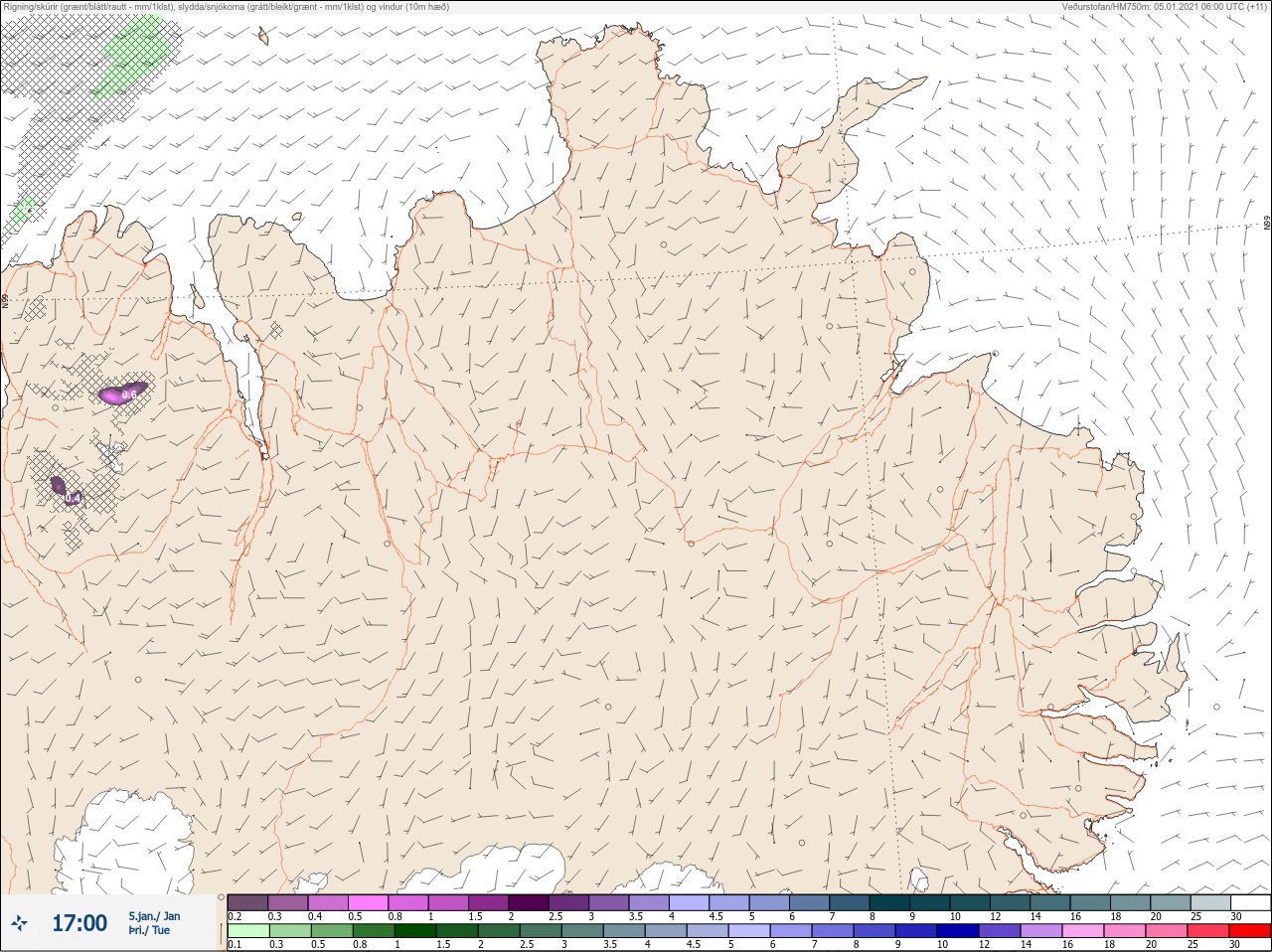
Task: Click the N99 label on the map's left border
Action: tap(5, 300)
